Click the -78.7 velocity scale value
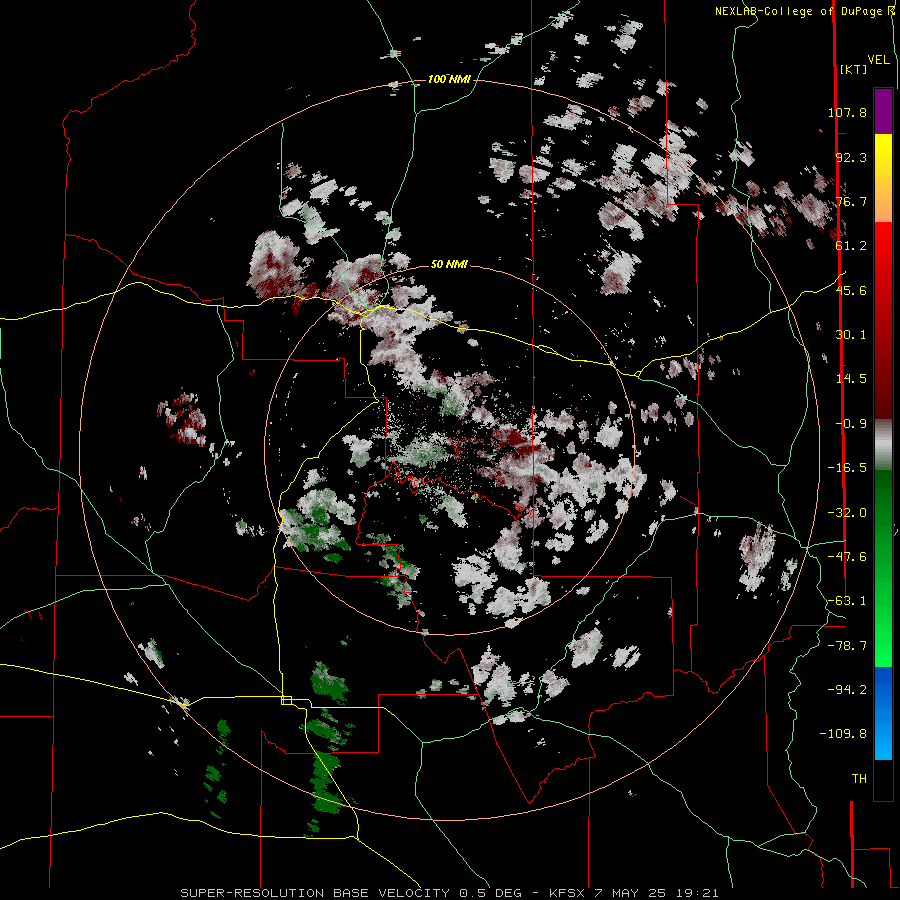 (847, 646)
